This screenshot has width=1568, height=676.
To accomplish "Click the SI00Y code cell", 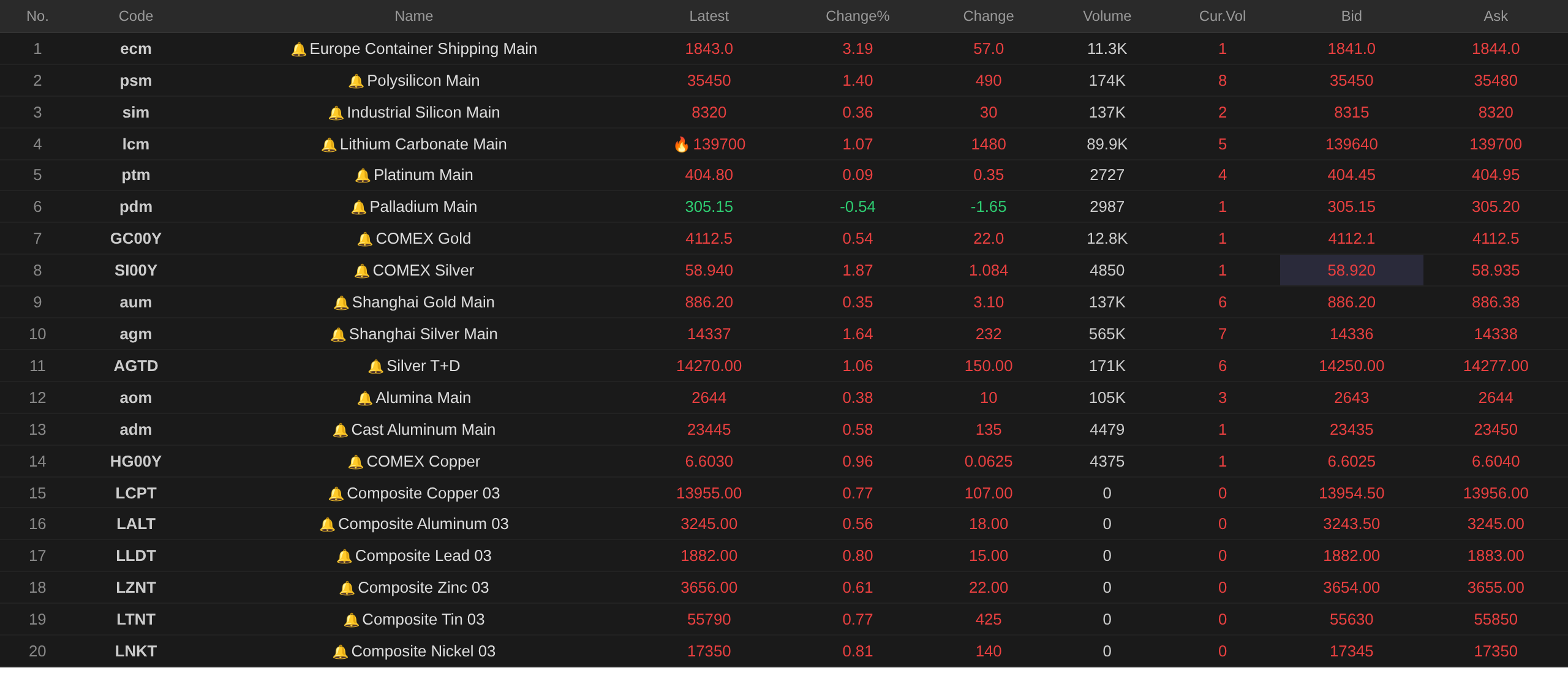I will (x=135, y=270).
